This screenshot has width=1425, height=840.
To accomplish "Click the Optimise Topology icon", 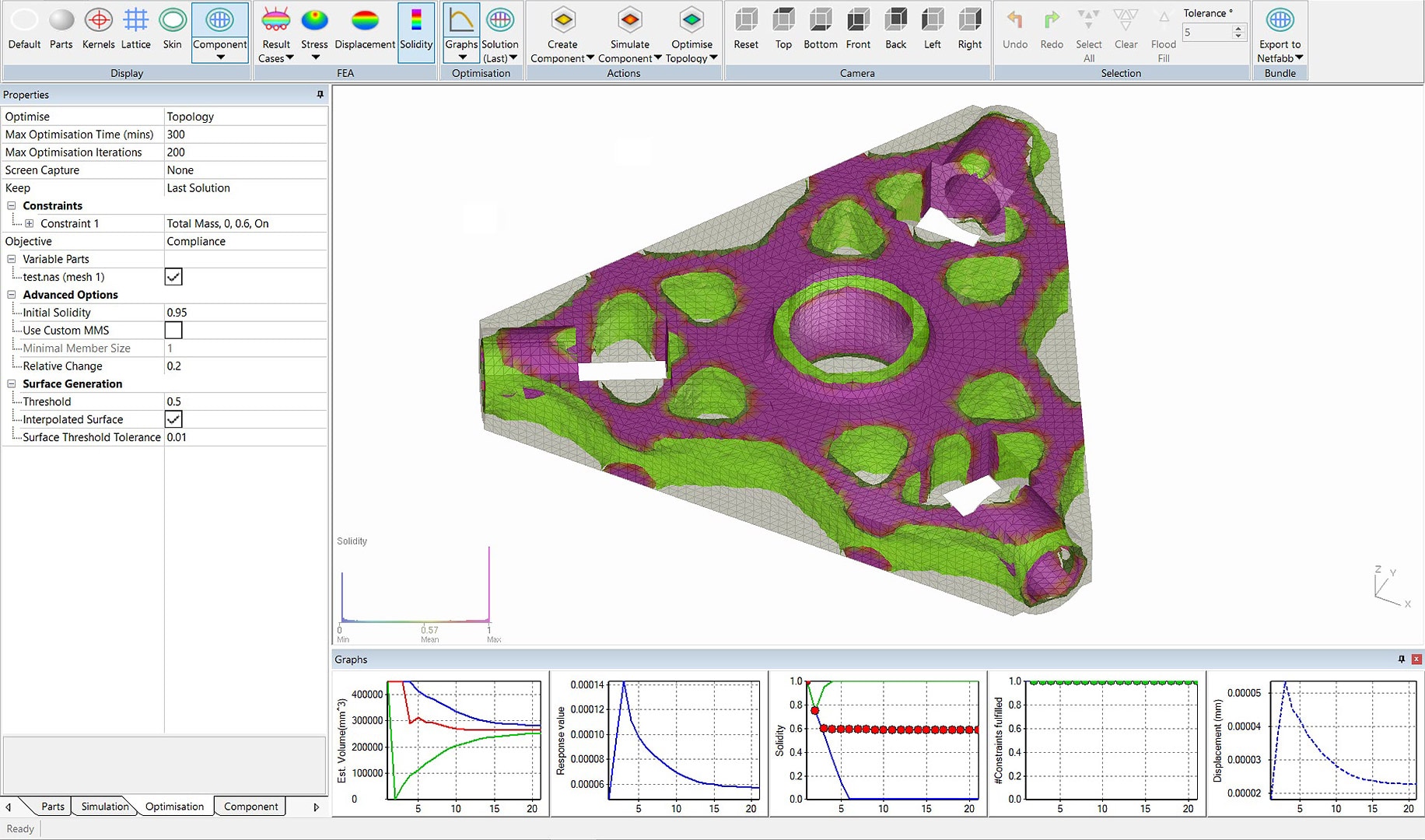I will click(x=691, y=21).
